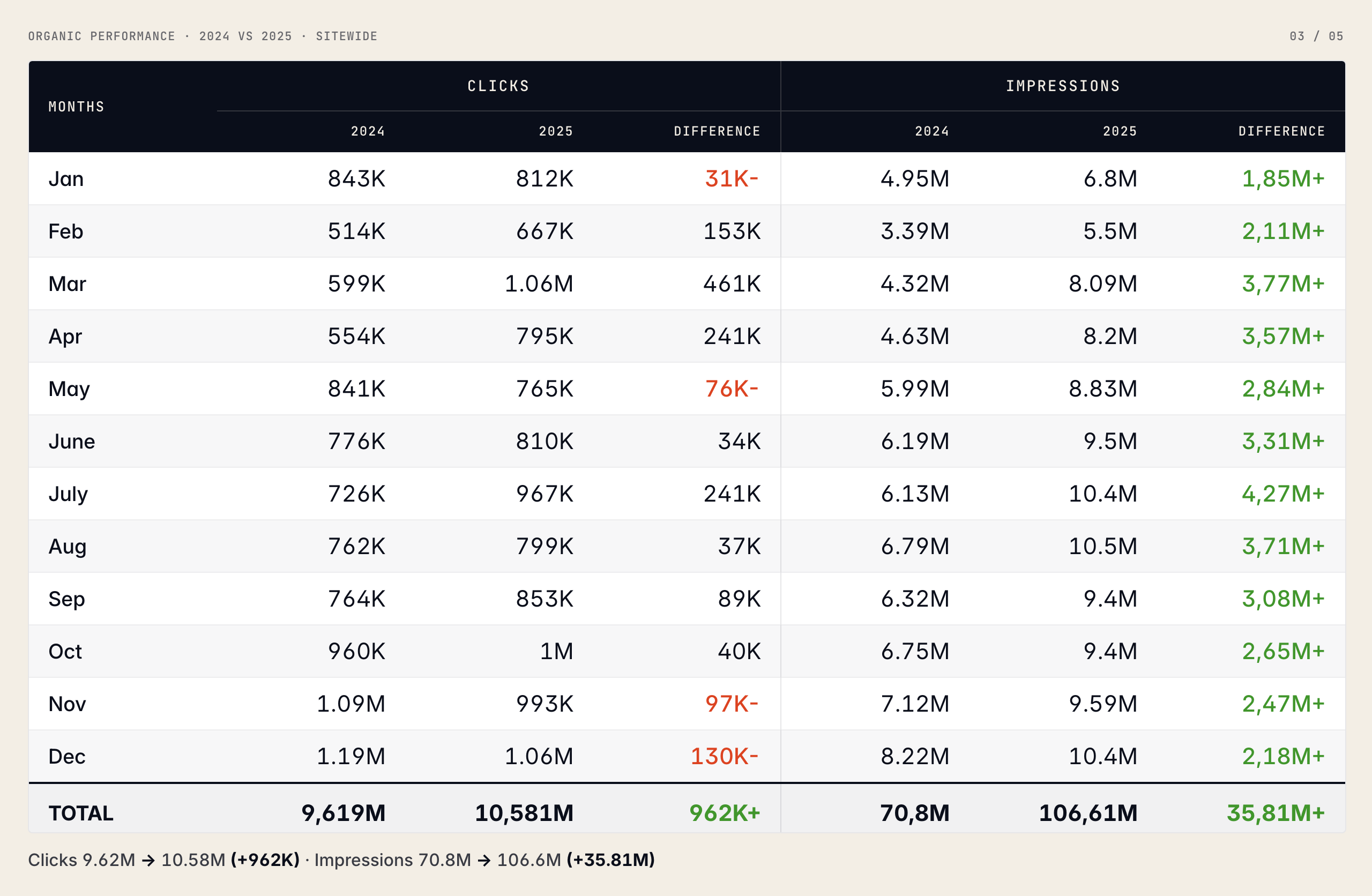Click Dec impressions difference 2,18M+
The height and width of the screenshot is (896, 1372).
1282,756
